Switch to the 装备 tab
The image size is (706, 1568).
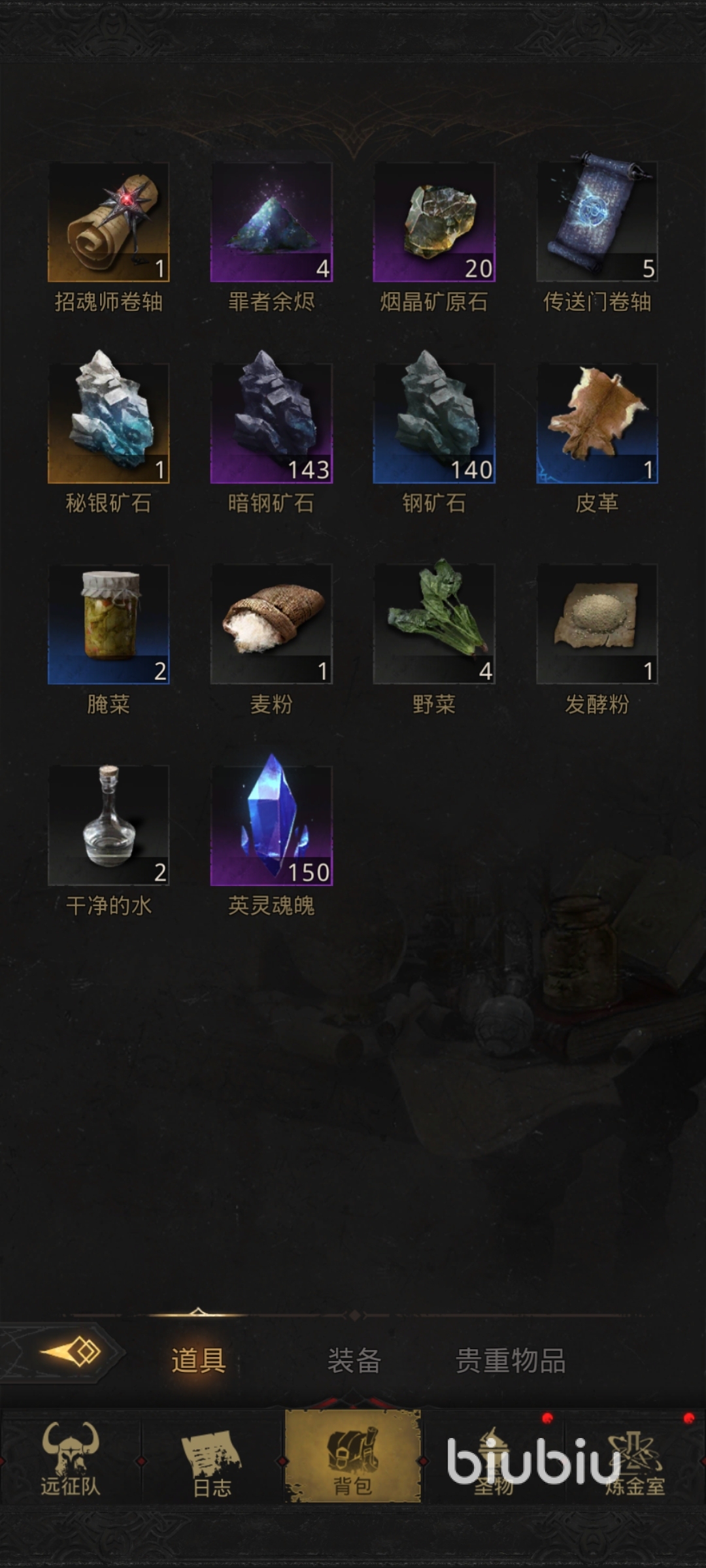coord(354,1361)
